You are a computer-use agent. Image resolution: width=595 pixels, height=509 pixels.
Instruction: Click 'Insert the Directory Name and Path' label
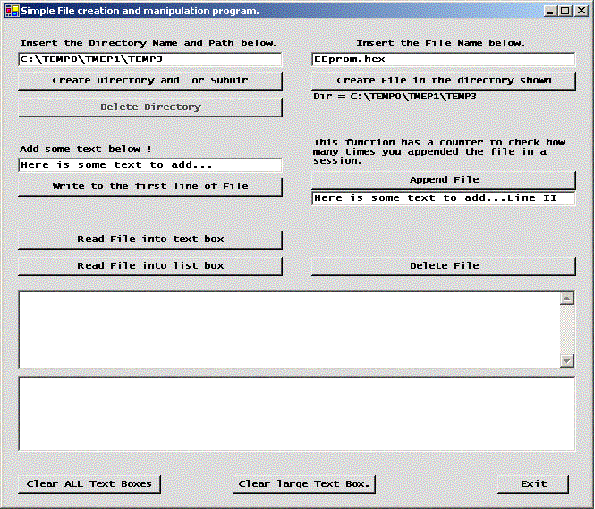coord(148,43)
